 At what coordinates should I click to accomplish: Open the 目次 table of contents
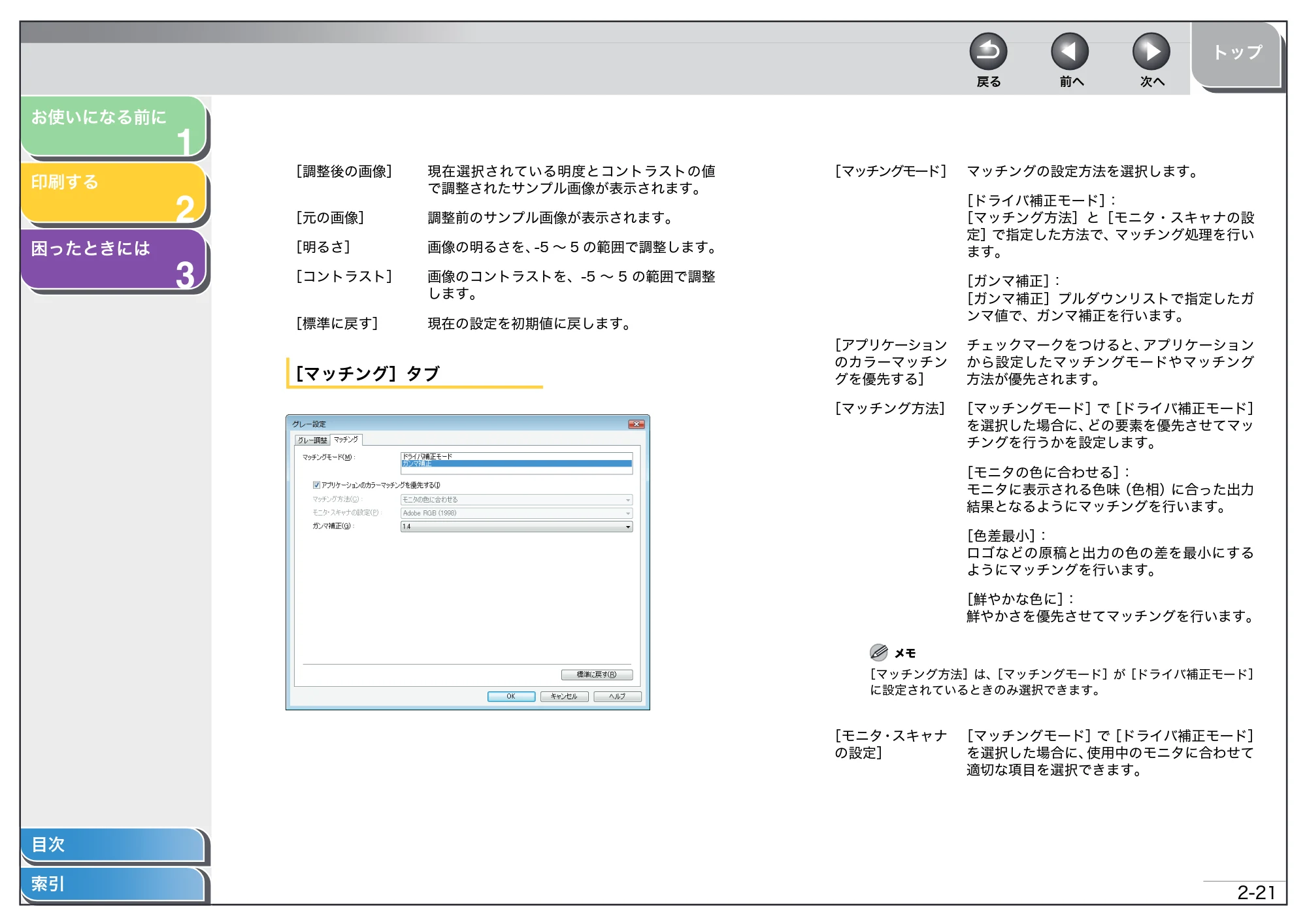(112, 845)
